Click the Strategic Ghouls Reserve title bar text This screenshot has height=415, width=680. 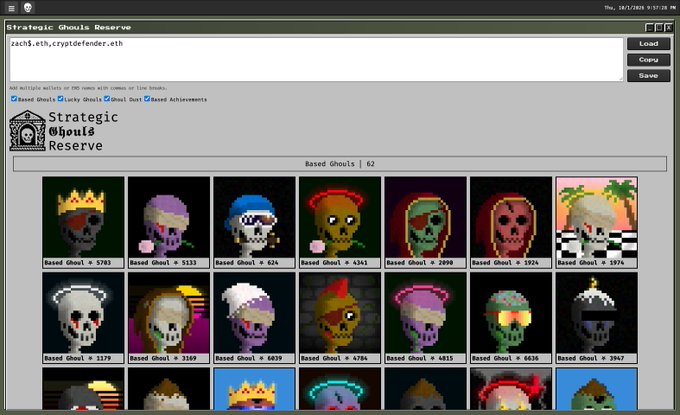click(69, 27)
